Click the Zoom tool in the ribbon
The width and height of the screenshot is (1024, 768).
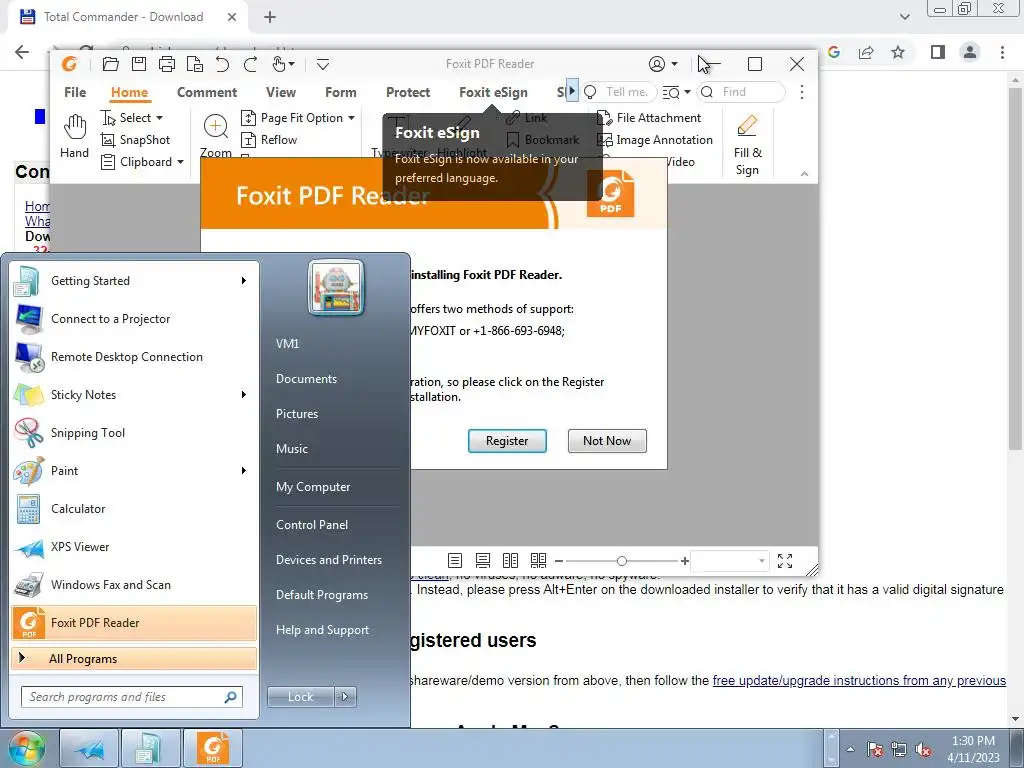216,136
